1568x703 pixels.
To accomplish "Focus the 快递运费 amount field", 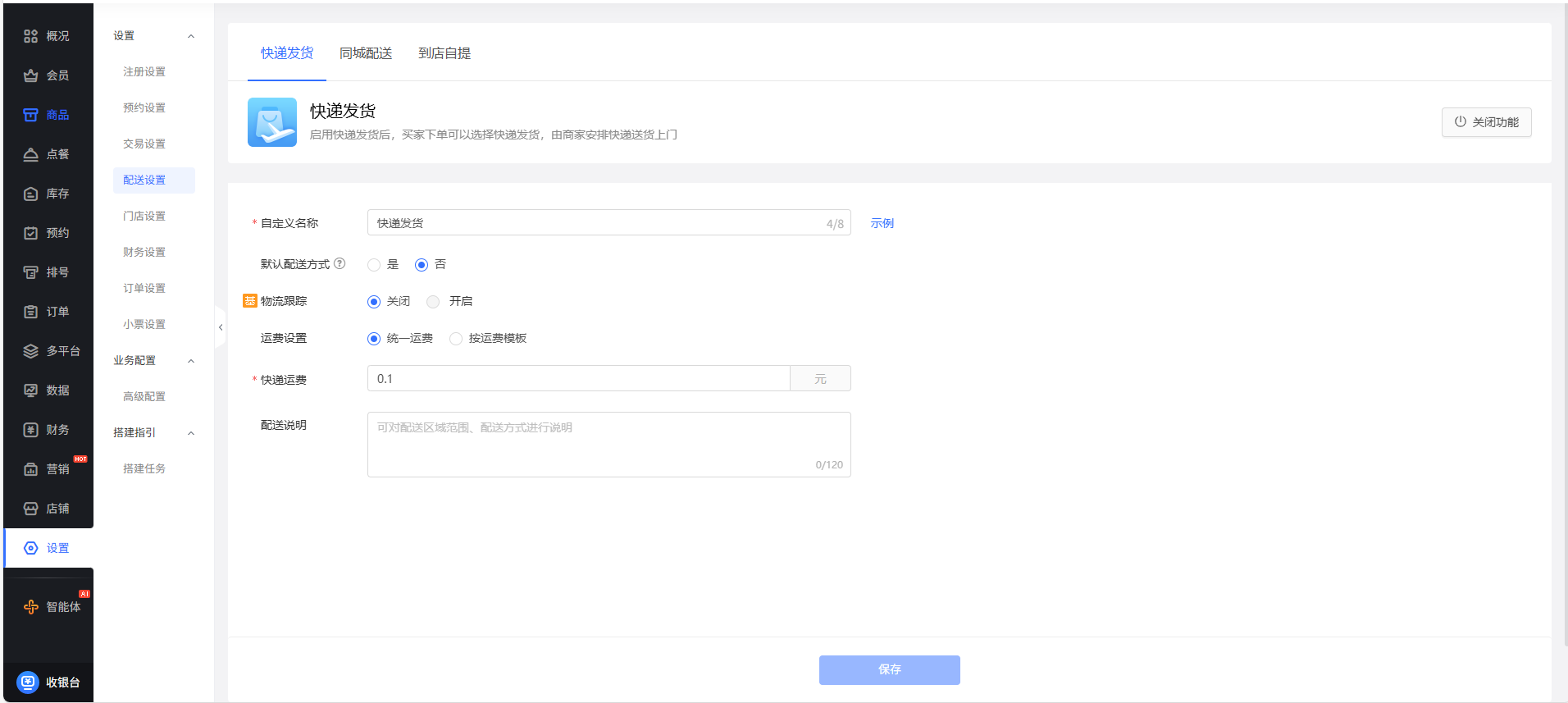I will click(579, 379).
